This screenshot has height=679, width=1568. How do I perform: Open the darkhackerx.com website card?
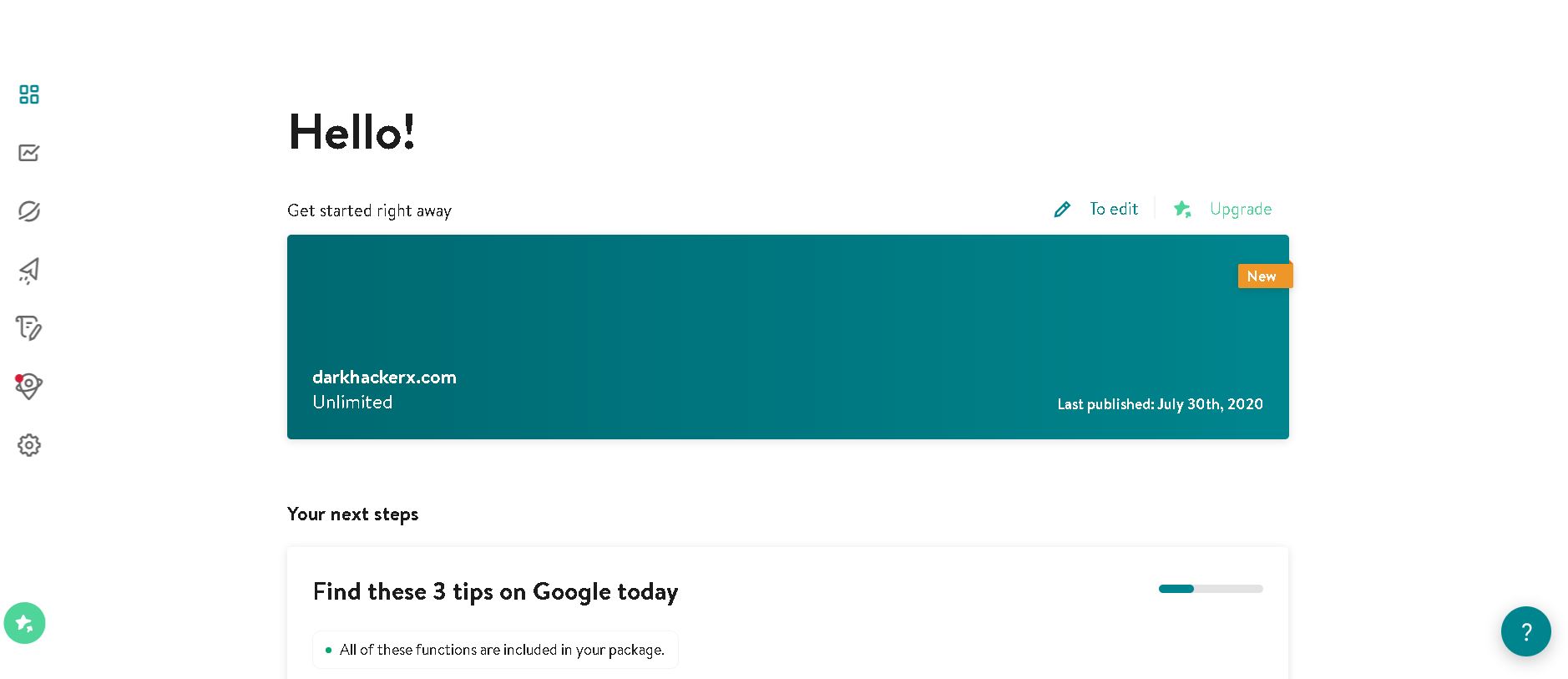coord(788,337)
